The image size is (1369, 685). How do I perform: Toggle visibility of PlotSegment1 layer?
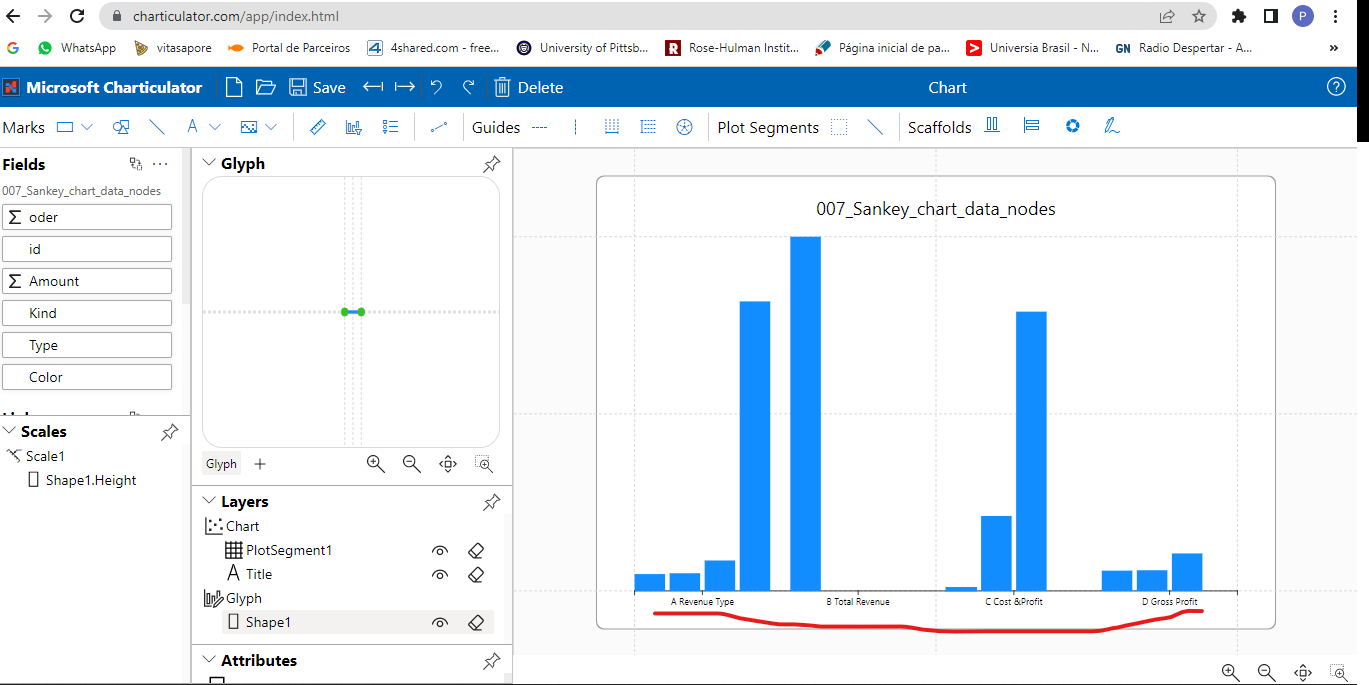[x=439, y=550]
